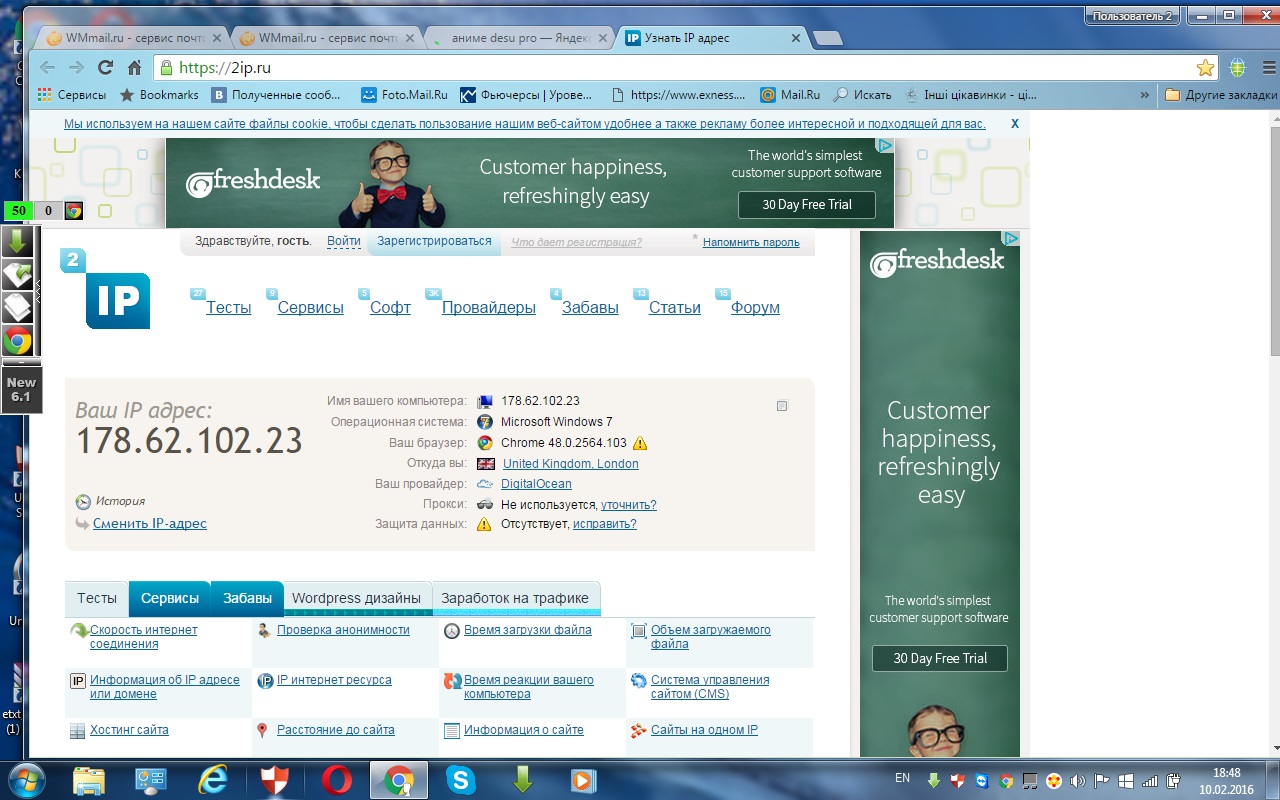This screenshot has width=1280, height=800.
Task: Click the Пользователь 2 profile button
Action: 1132,16
